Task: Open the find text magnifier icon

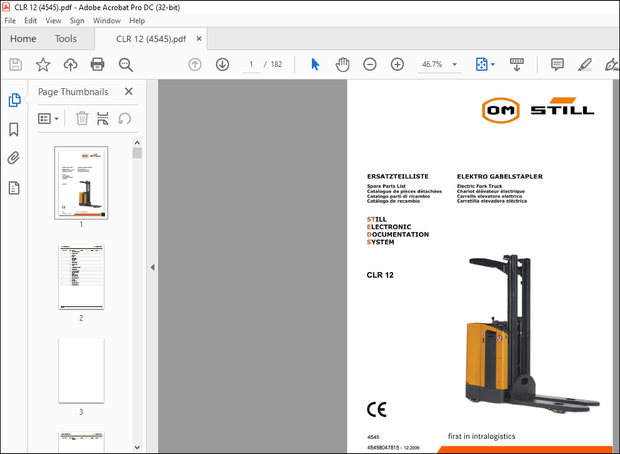Action: coord(126,64)
